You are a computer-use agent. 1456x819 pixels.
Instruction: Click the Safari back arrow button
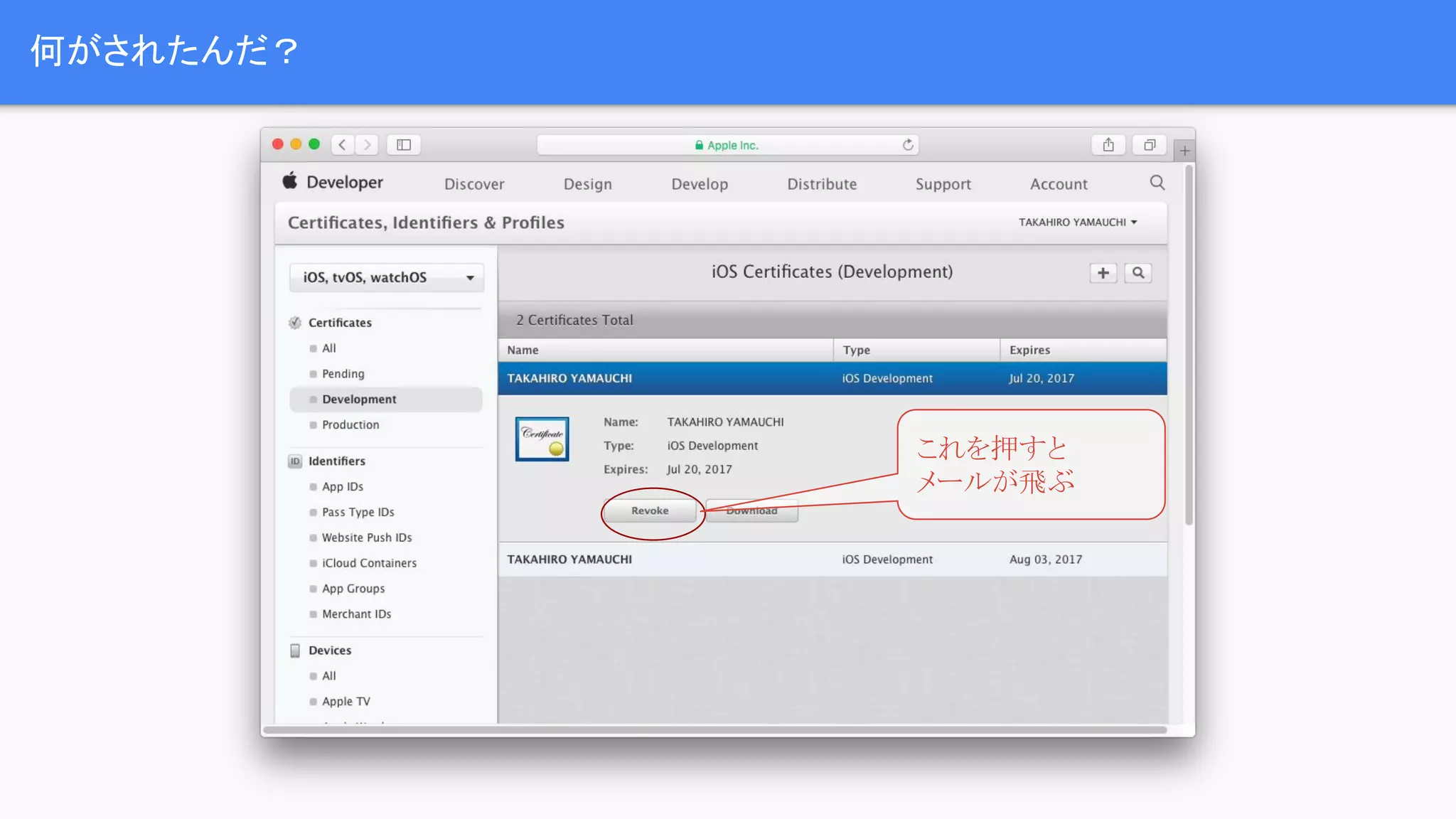[x=343, y=145]
